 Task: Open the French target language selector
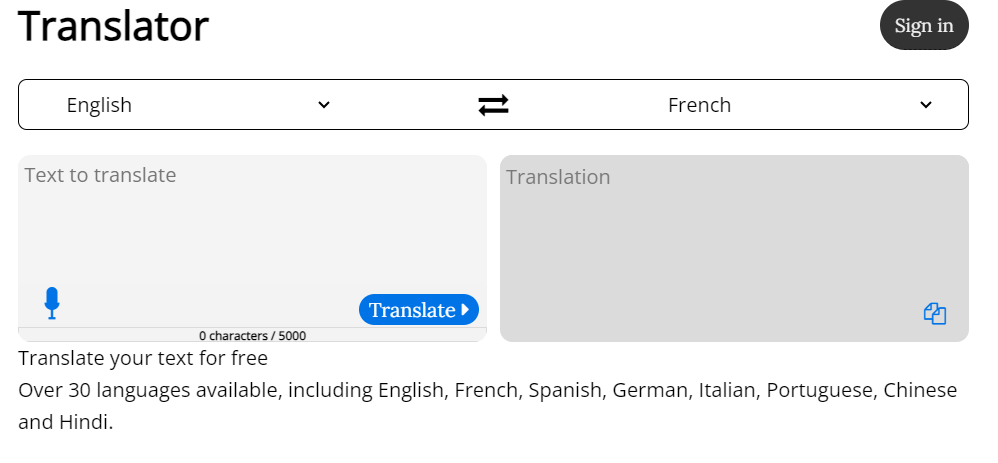tap(699, 105)
